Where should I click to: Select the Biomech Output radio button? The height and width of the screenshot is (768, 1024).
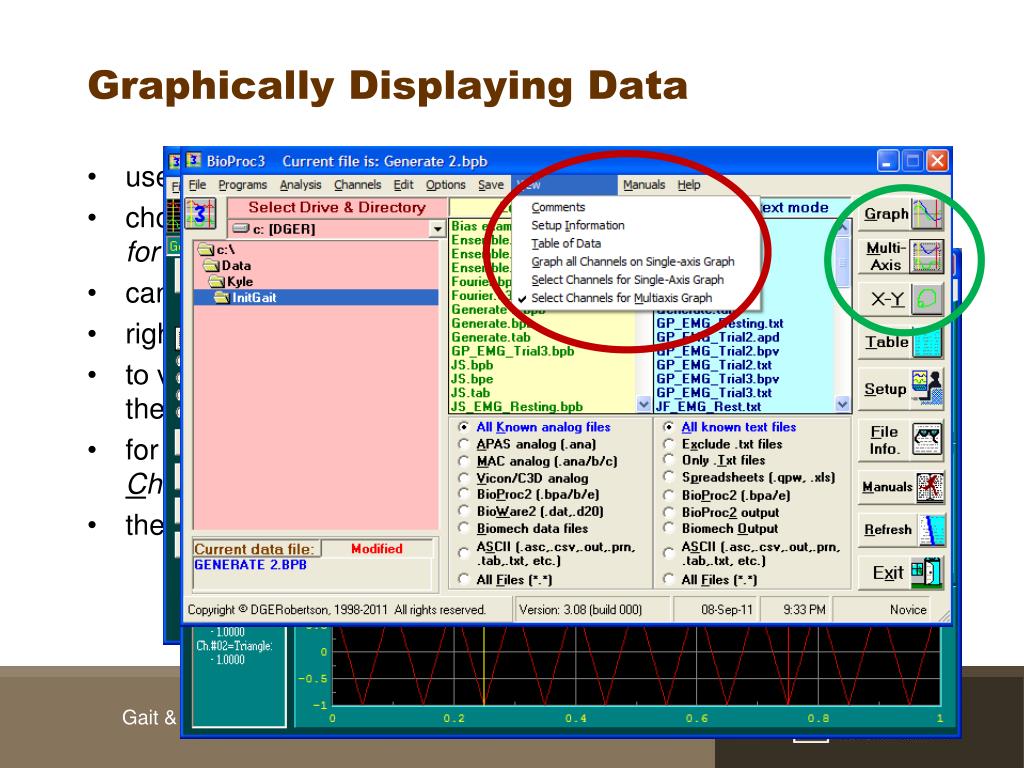tap(669, 528)
